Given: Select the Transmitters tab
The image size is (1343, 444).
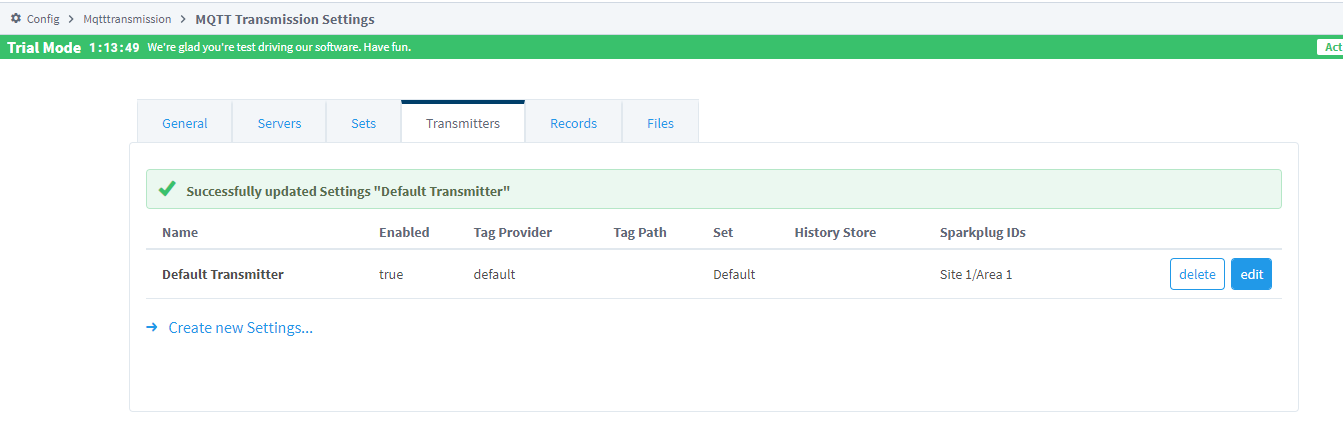Looking at the screenshot, I should tap(463, 122).
